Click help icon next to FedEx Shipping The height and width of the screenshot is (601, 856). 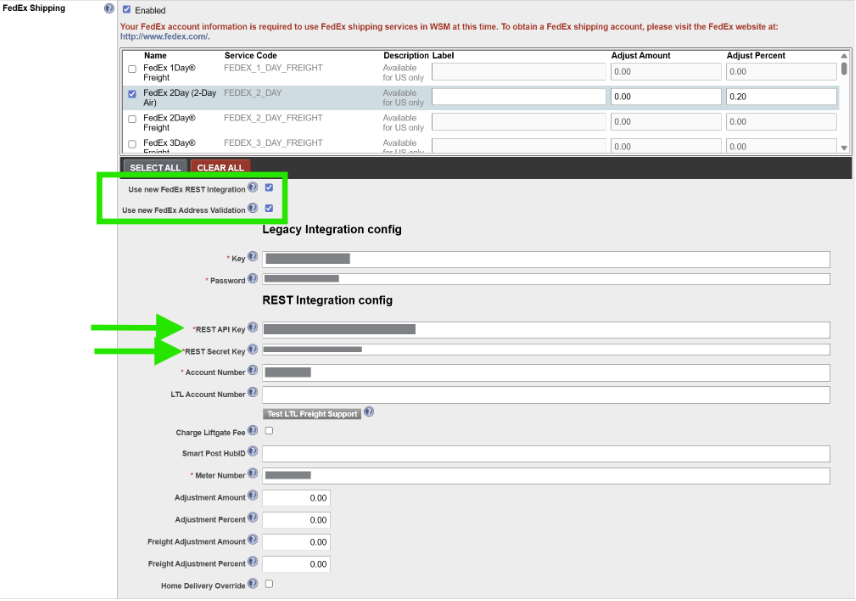click(109, 9)
